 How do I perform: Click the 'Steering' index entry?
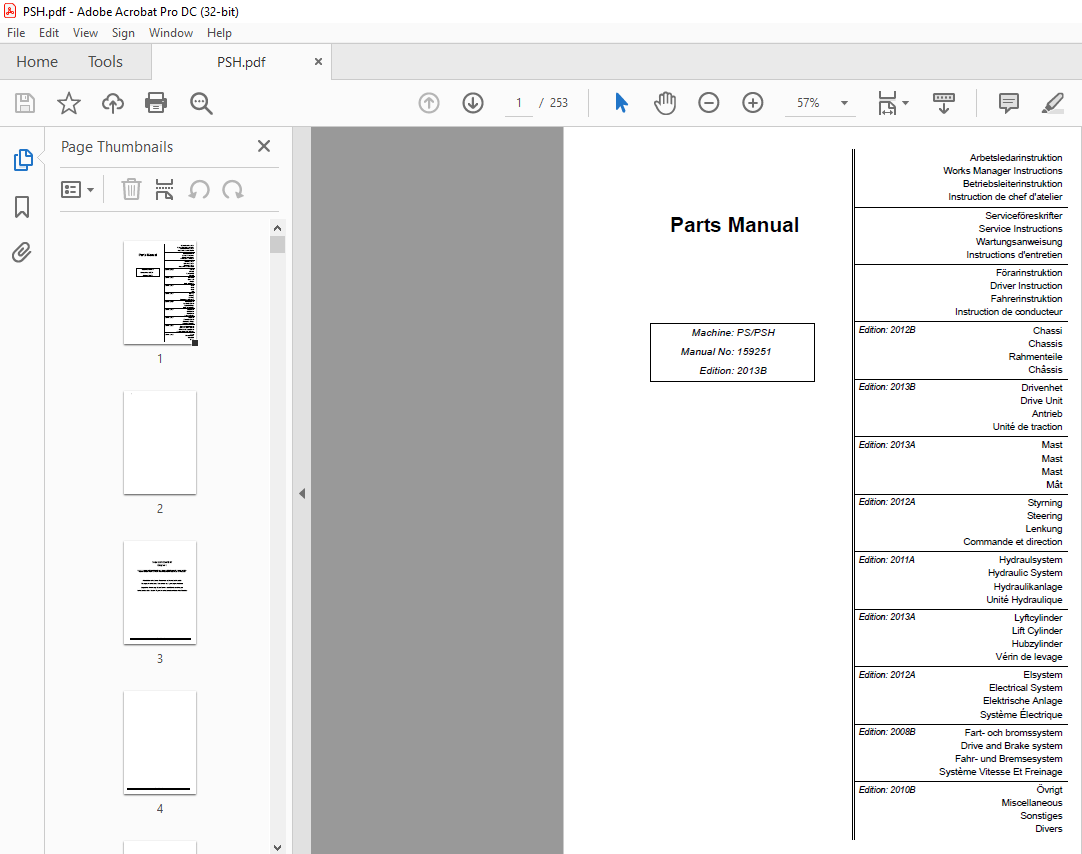coord(1045,515)
